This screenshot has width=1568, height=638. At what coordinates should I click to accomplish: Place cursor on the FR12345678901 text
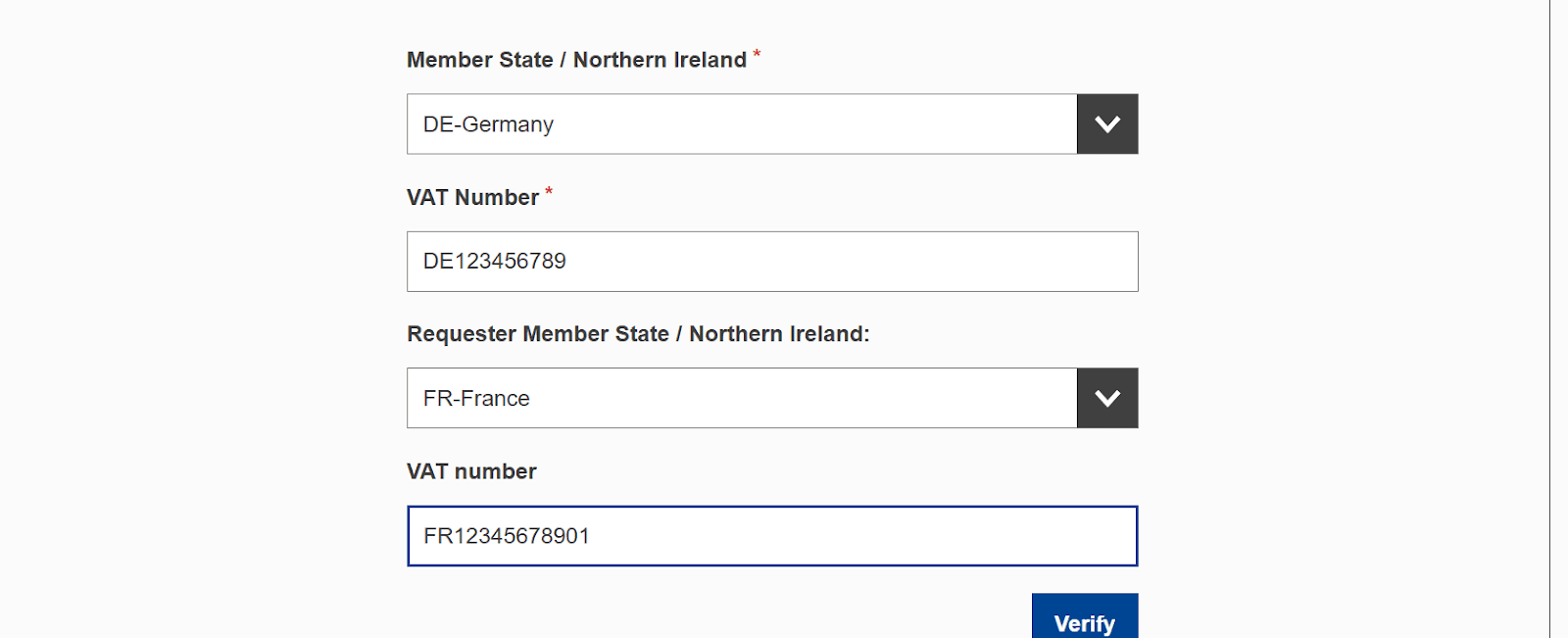pos(507,536)
